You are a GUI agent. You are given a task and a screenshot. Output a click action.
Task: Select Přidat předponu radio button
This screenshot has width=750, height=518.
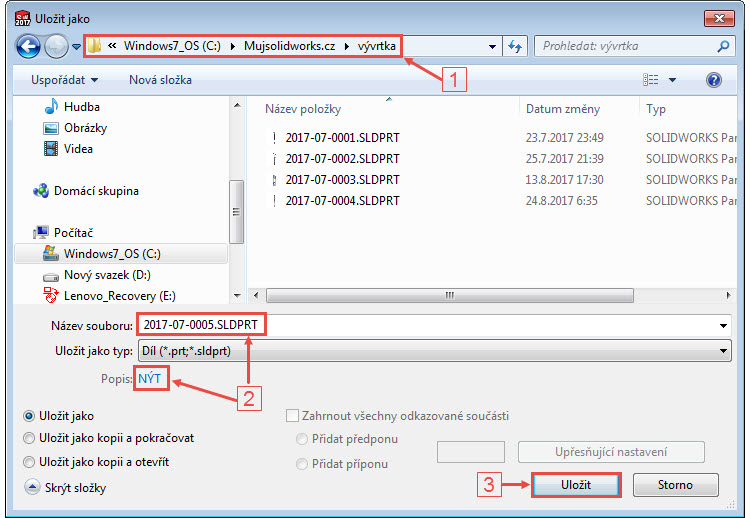point(301,439)
